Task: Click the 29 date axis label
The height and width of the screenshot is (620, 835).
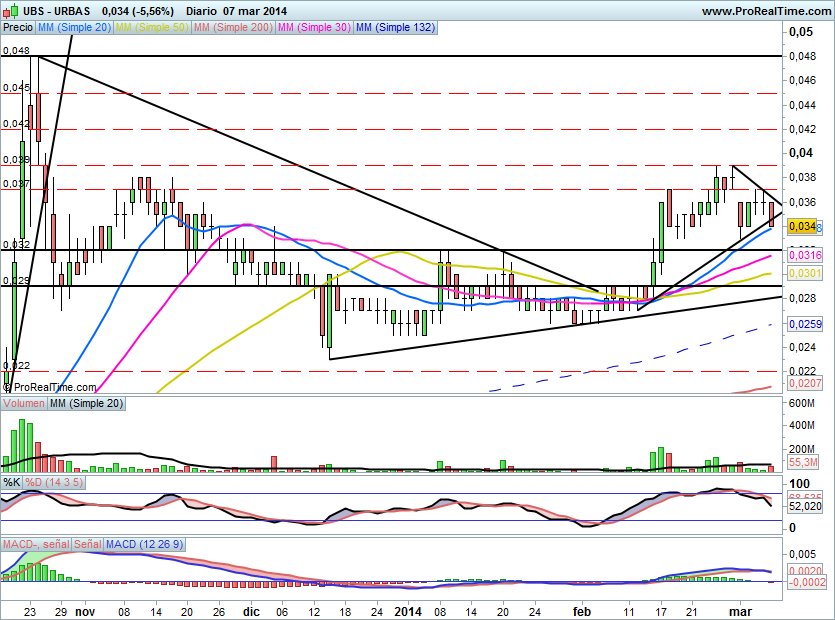Action: (61, 612)
